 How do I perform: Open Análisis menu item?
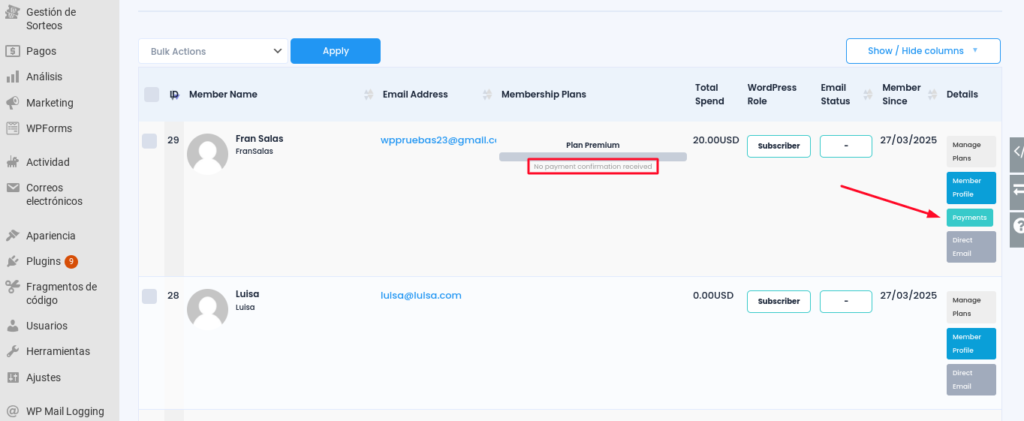coord(44,76)
